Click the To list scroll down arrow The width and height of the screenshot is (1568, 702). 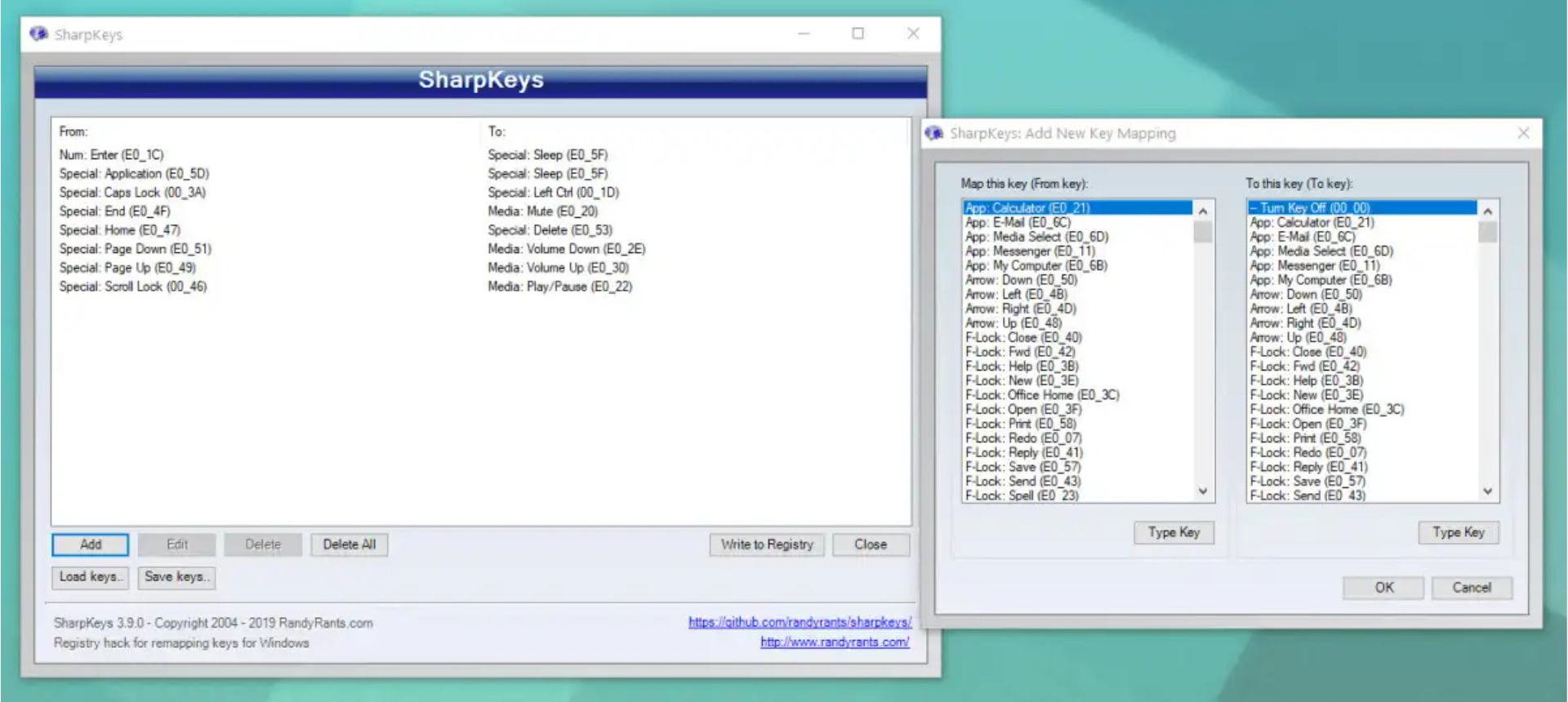(x=1488, y=491)
